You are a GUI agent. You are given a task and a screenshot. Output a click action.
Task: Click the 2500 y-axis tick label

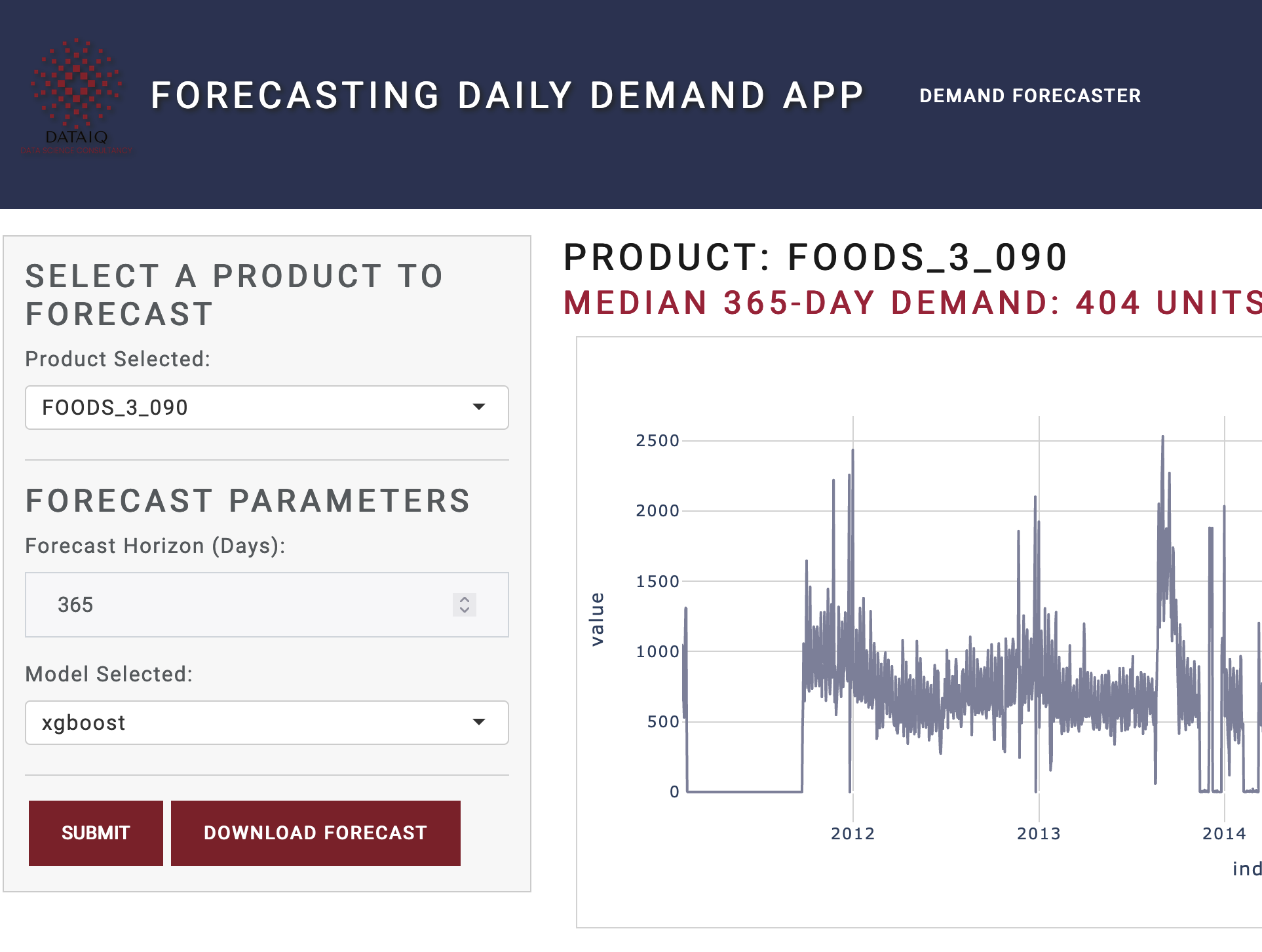tap(657, 440)
